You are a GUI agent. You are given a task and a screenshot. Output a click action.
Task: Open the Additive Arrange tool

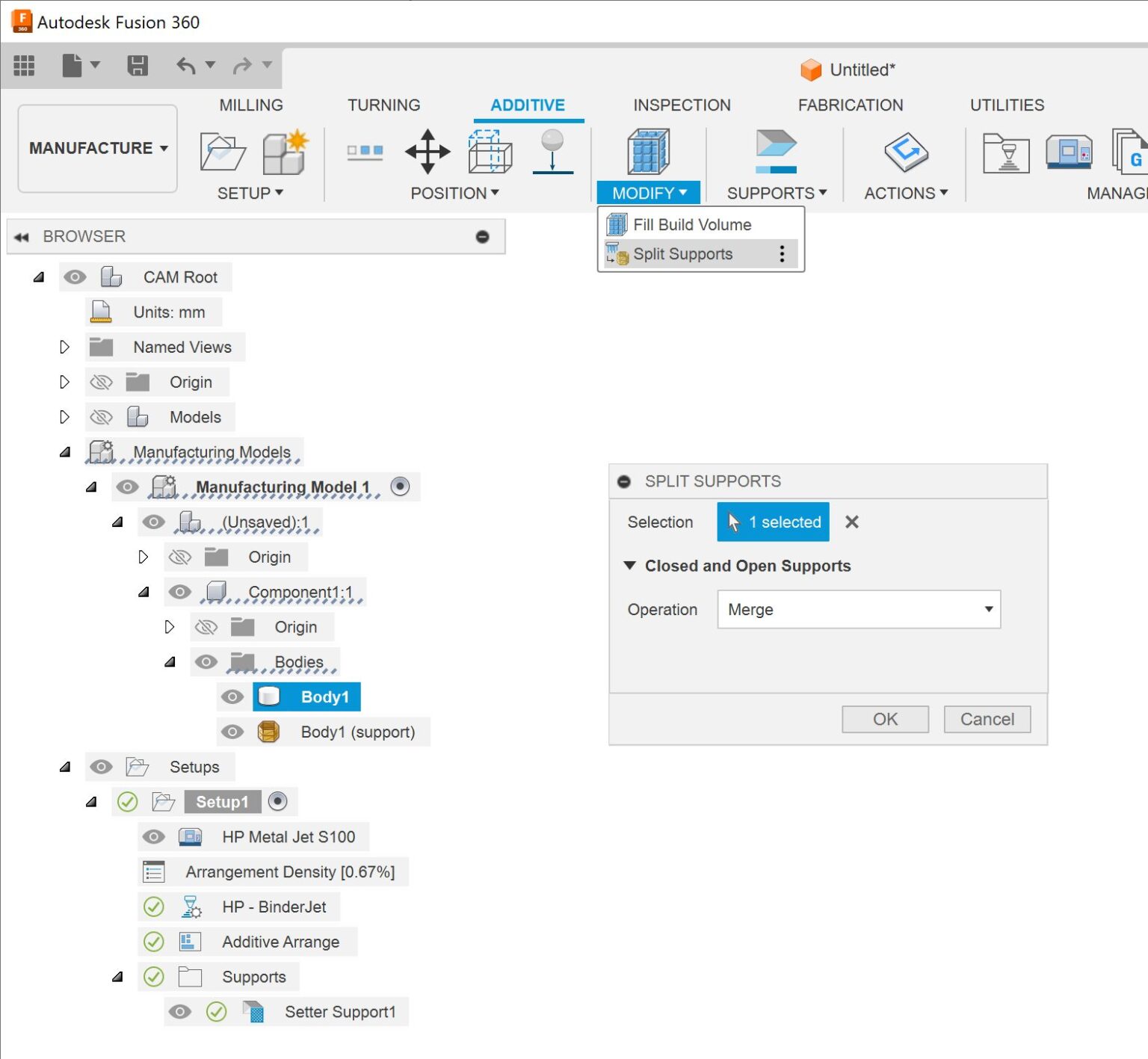pyautogui.click(x=280, y=942)
